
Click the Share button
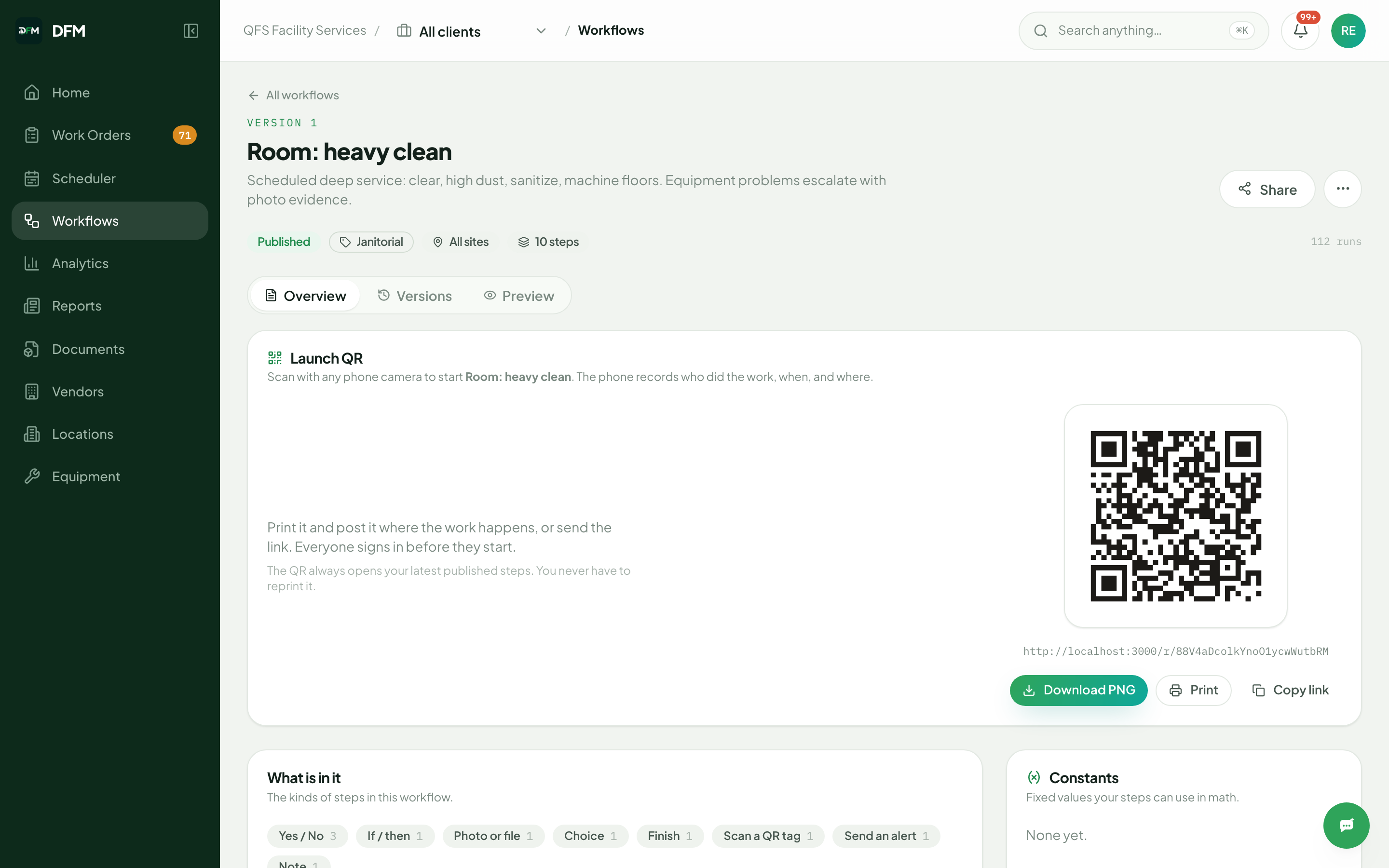pos(1267,189)
